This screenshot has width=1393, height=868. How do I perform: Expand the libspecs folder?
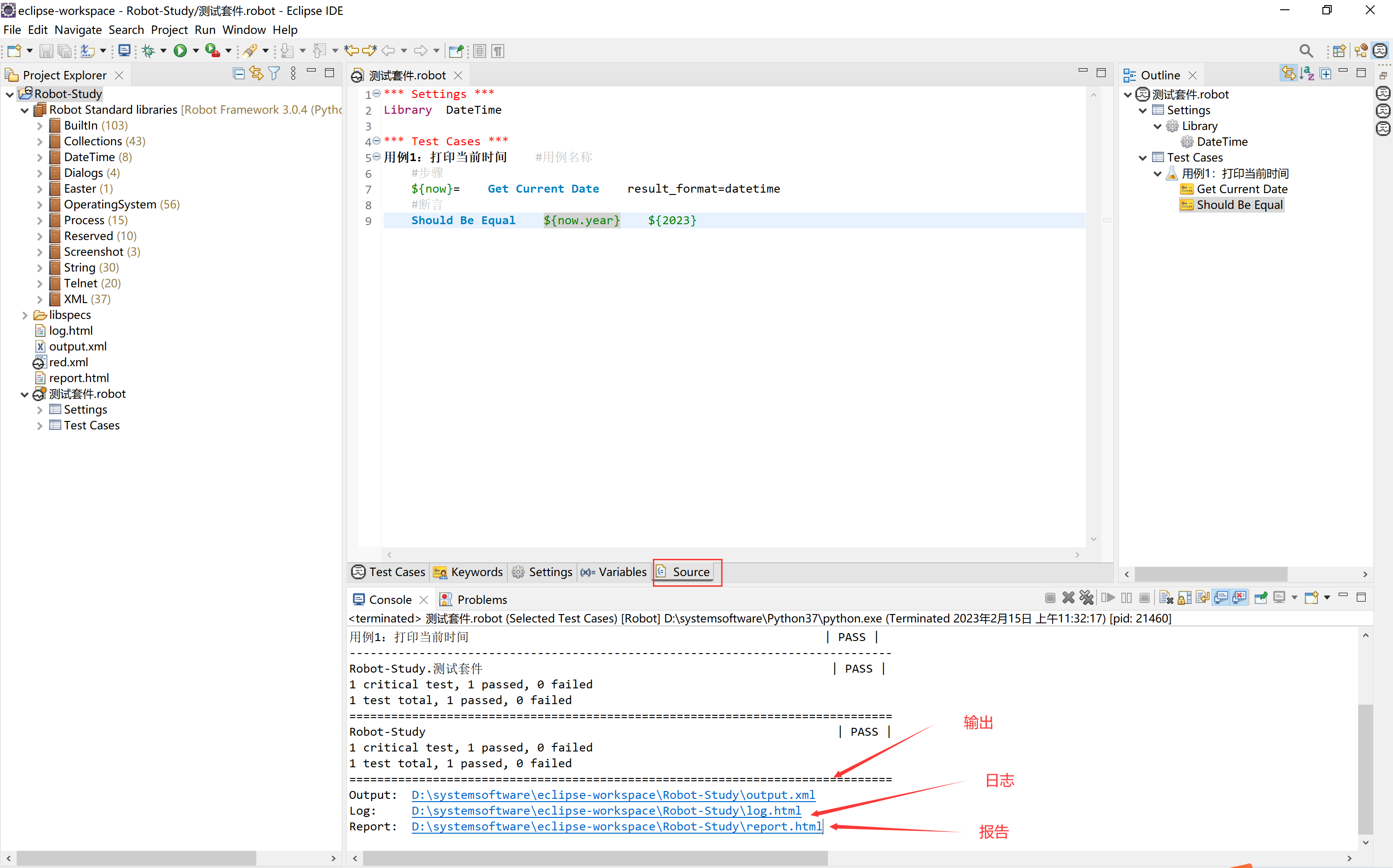tap(25, 315)
